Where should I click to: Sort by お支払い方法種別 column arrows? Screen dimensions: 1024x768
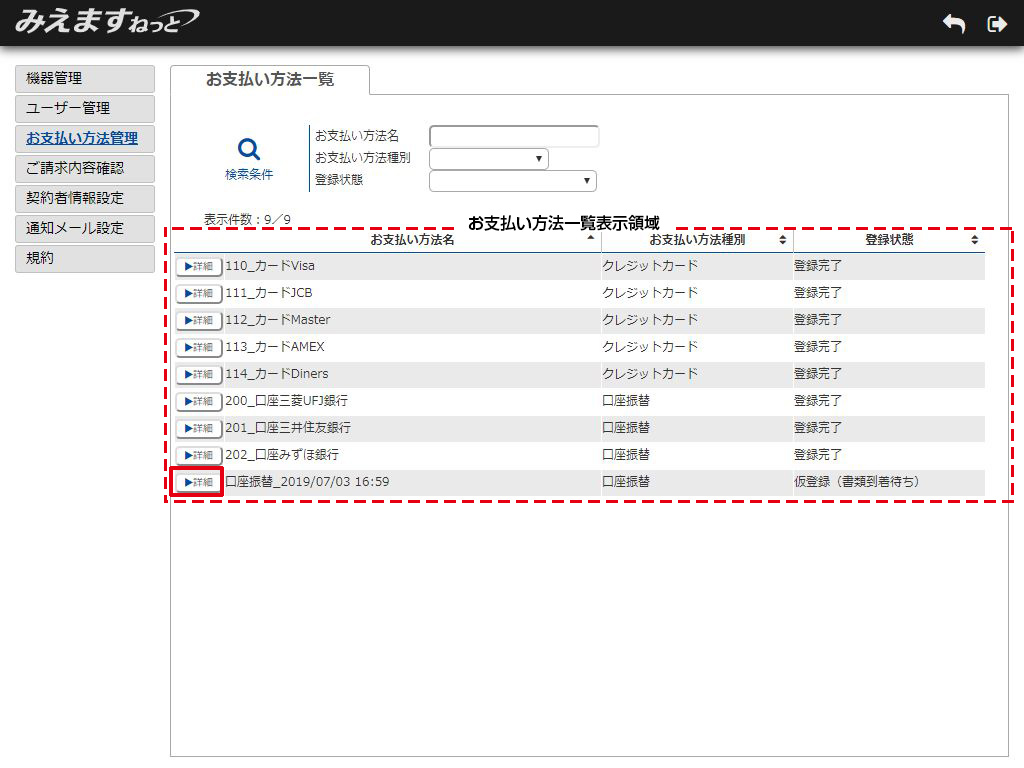coord(783,240)
